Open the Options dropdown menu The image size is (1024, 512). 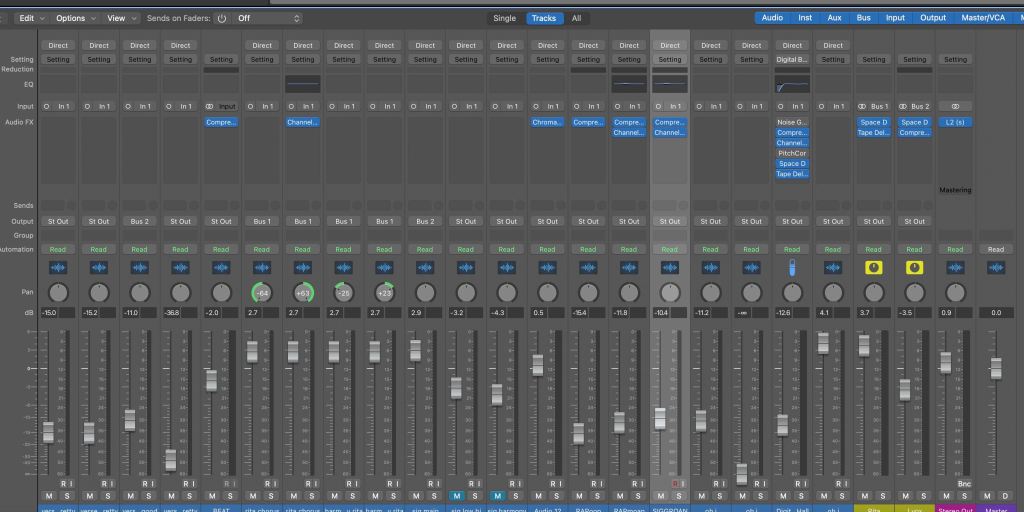click(x=76, y=18)
